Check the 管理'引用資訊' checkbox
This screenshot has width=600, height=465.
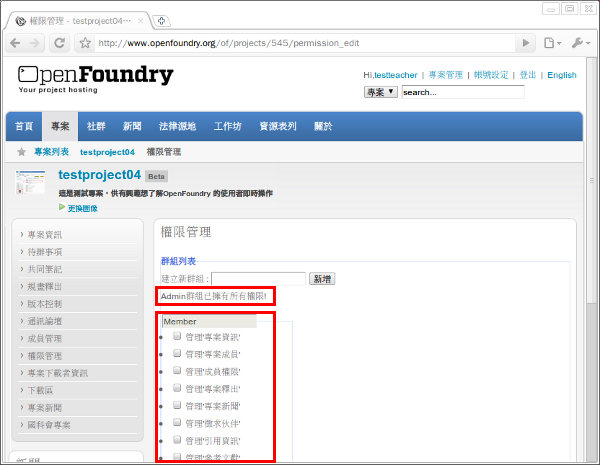coord(177,439)
